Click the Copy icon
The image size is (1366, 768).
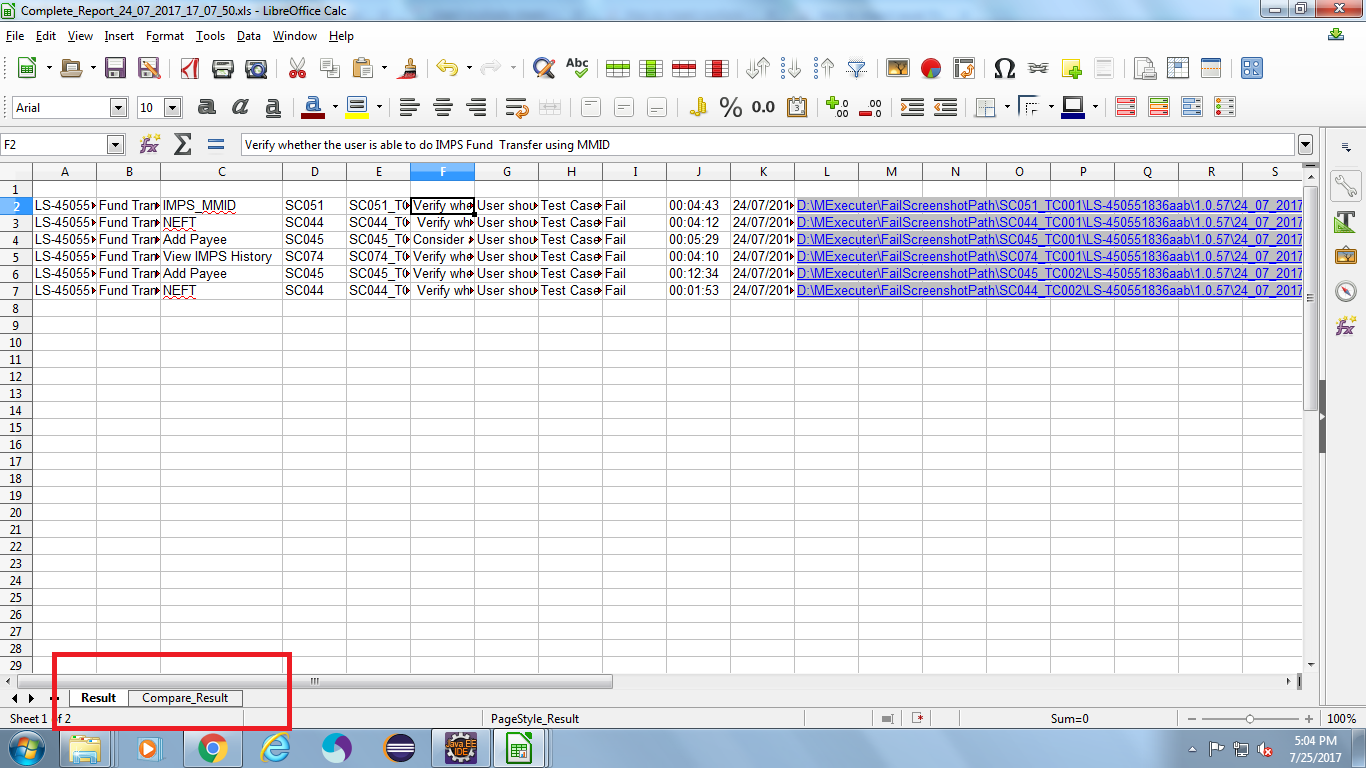[x=330, y=68]
